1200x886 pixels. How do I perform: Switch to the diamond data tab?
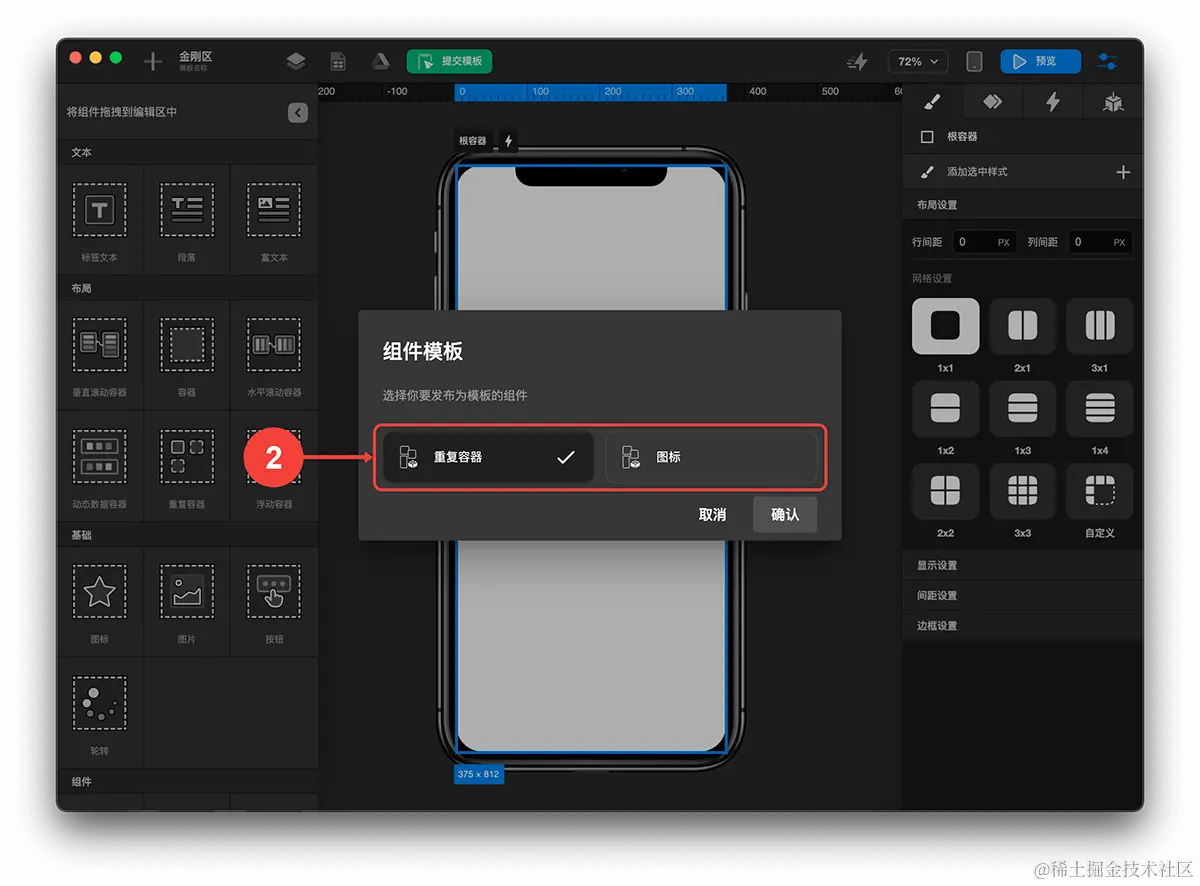992,102
